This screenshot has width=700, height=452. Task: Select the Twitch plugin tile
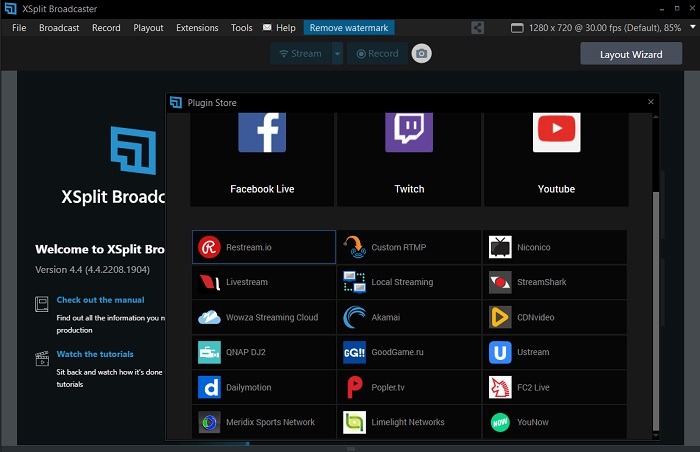point(409,159)
